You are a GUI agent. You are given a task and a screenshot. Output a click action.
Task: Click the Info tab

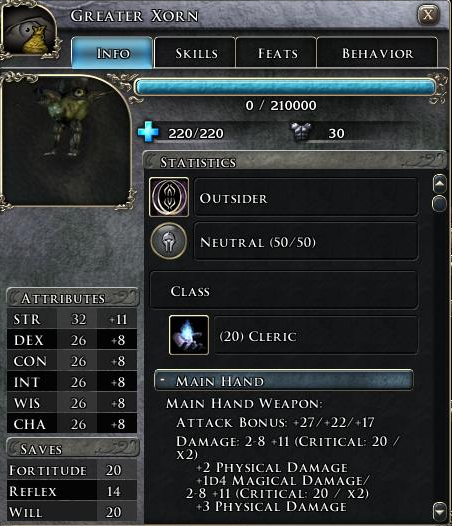pos(112,53)
